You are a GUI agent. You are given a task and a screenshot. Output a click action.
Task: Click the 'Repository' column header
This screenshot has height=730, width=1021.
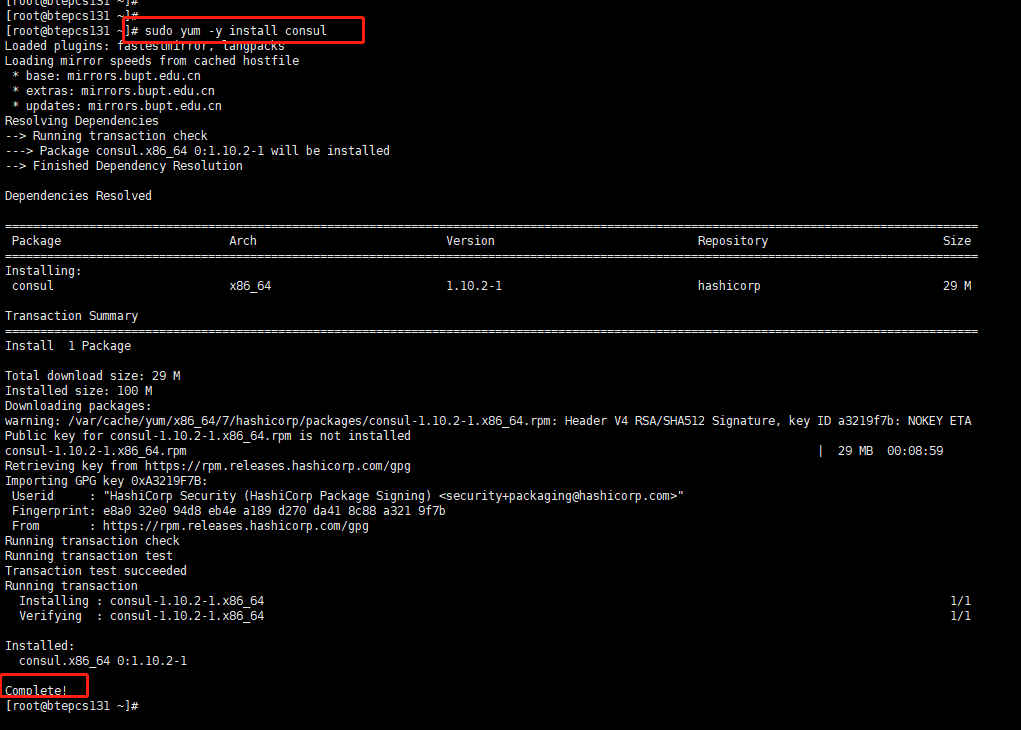pos(733,240)
